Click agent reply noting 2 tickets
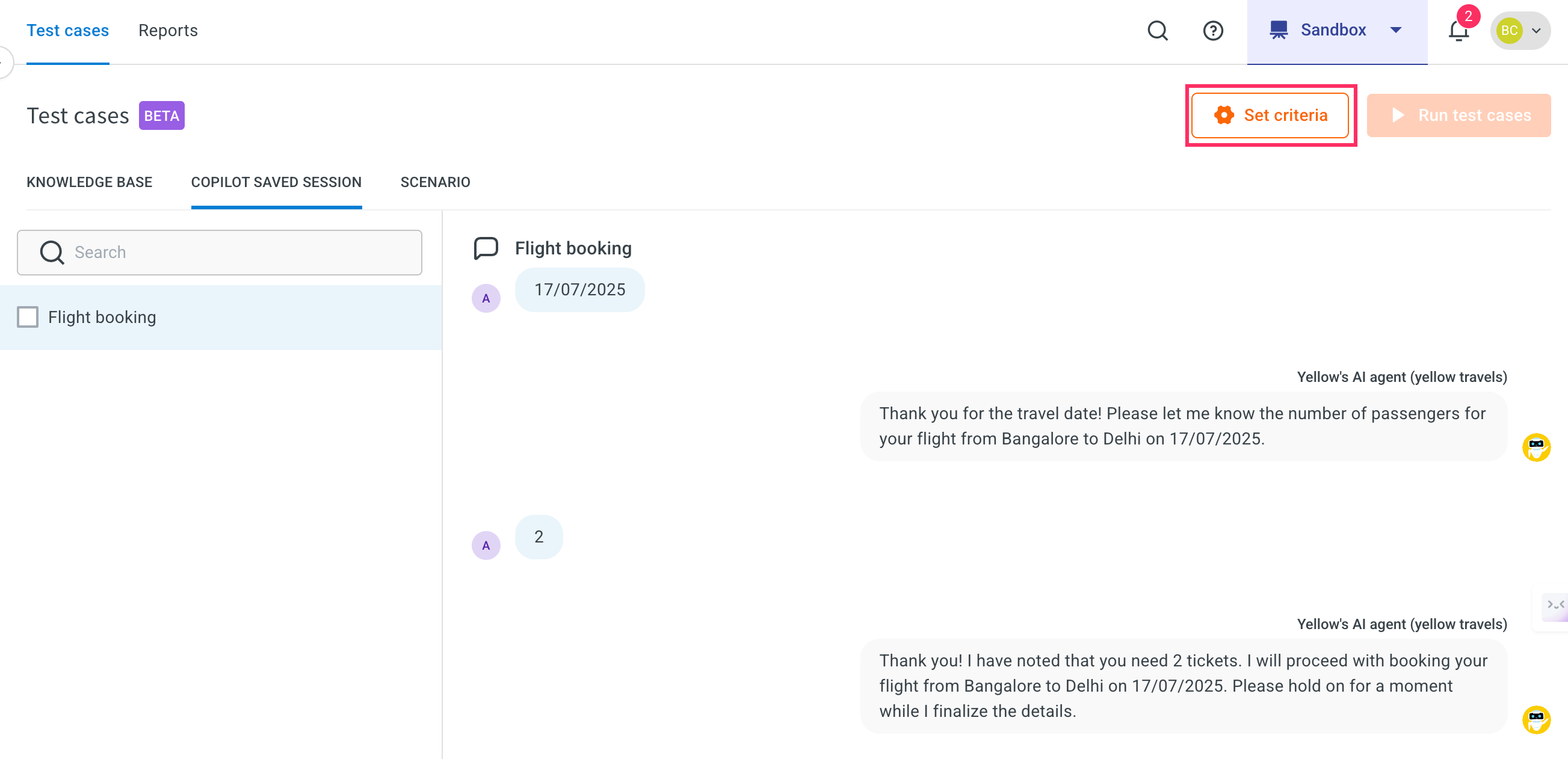 tap(1184, 686)
